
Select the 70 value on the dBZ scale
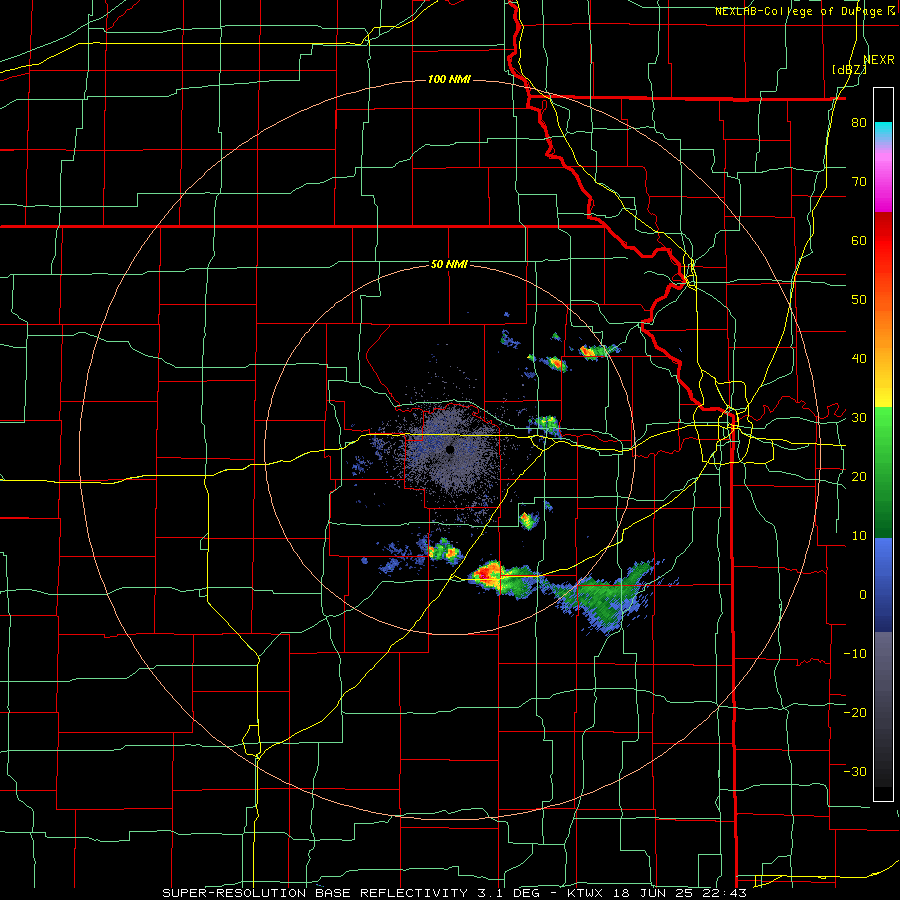[x=859, y=182]
